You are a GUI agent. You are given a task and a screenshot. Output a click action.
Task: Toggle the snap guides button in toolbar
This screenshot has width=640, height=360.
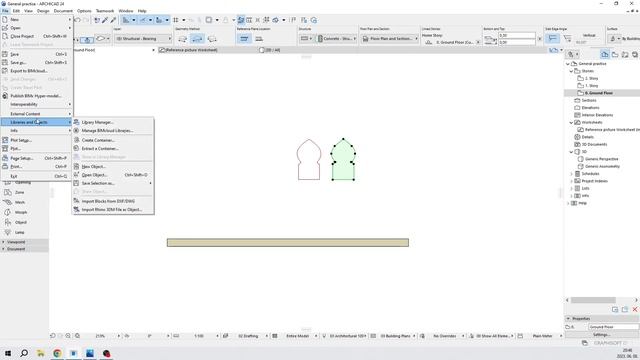tap(142, 20)
